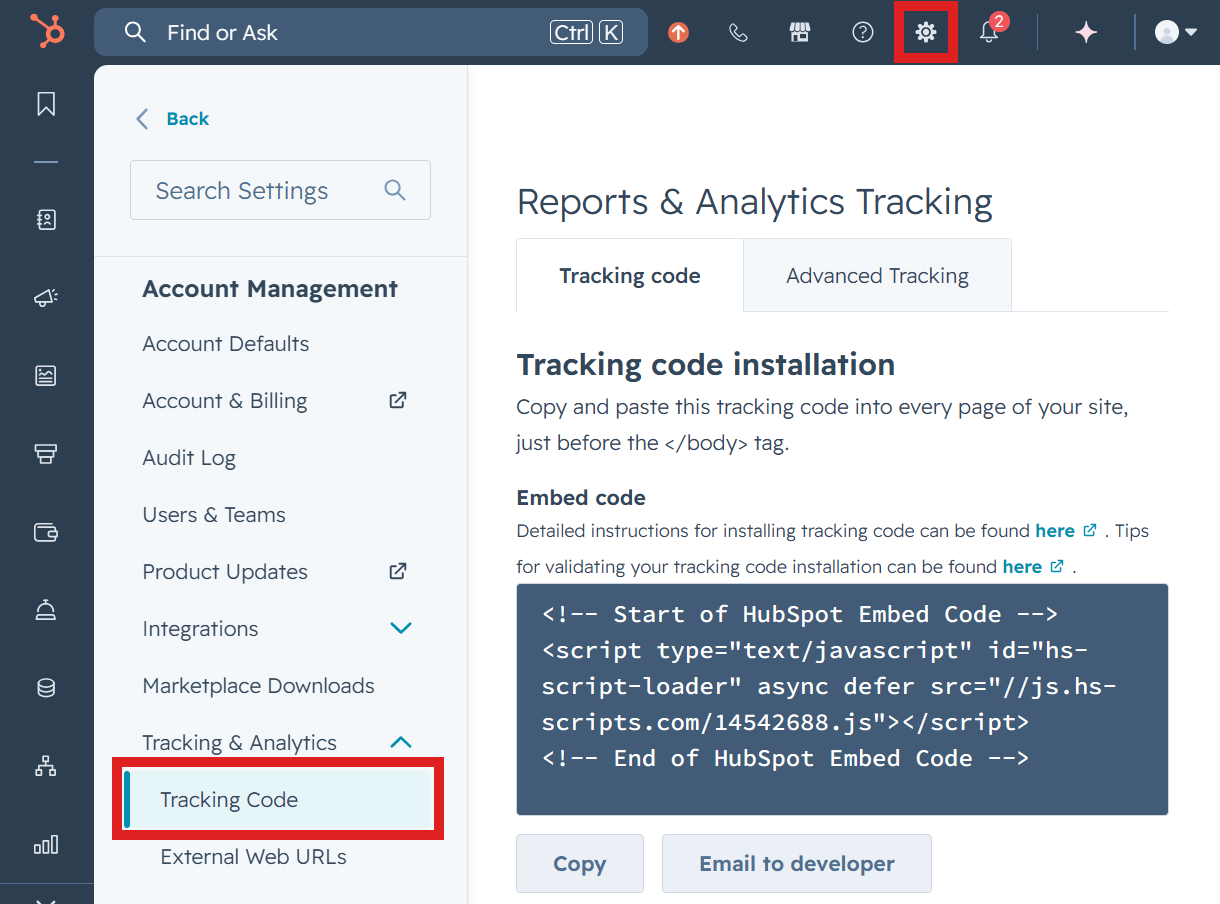Click the HubSpot sprocket logo
The width and height of the screenshot is (1220, 904).
[x=47, y=31]
